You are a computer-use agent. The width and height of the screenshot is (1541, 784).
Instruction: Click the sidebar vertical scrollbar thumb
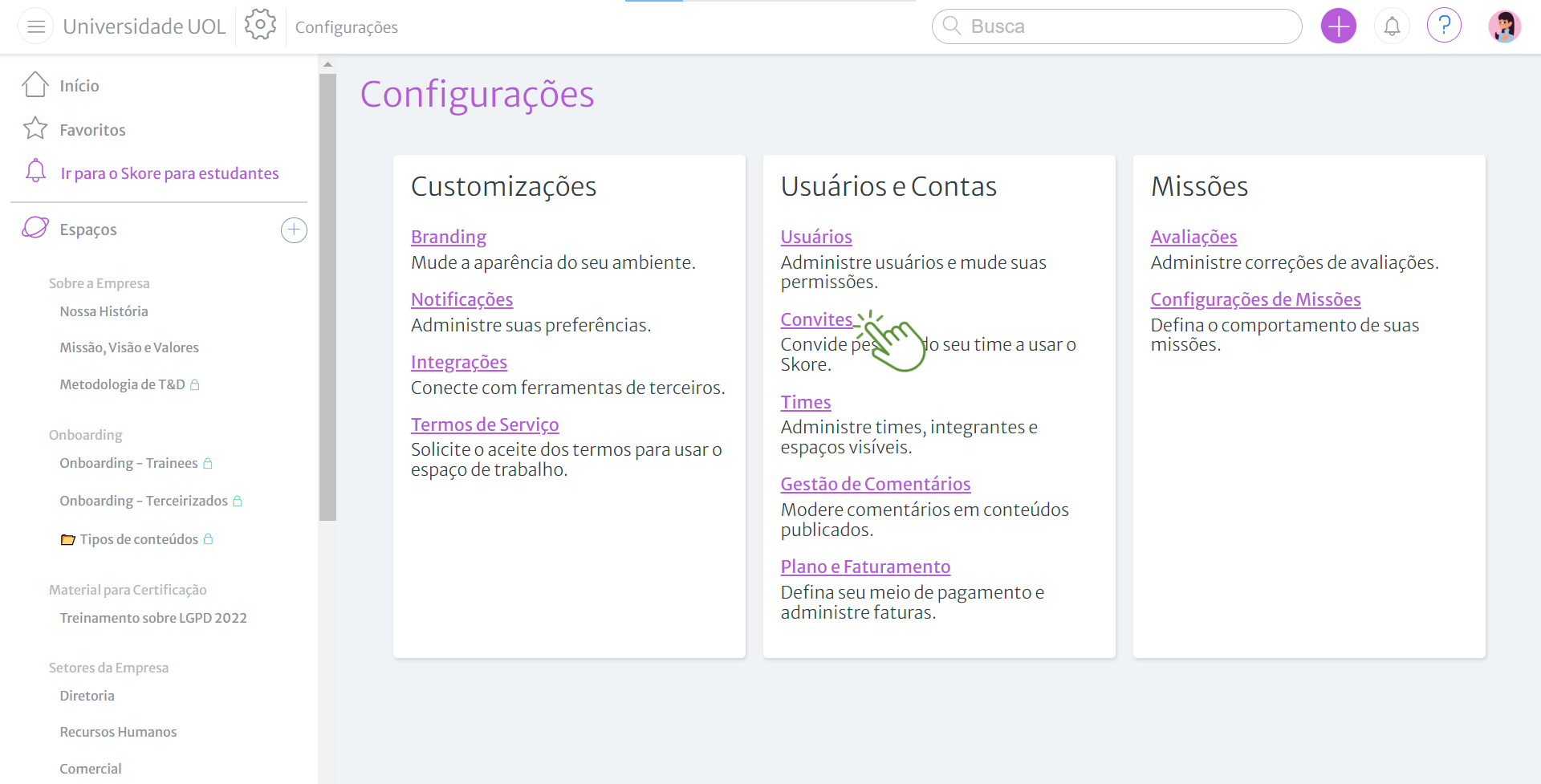click(327, 298)
